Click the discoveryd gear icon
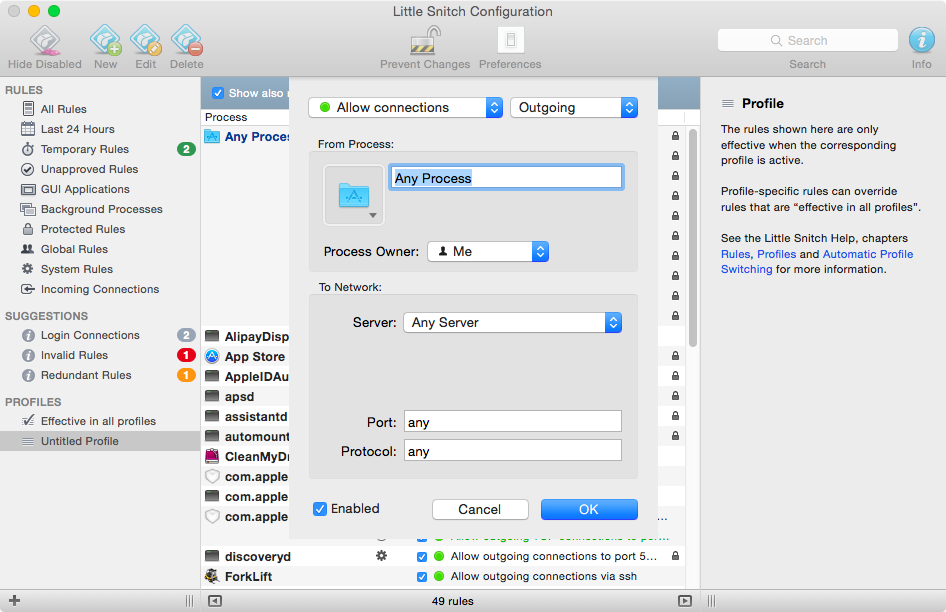 pyautogui.click(x=381, y=556)
